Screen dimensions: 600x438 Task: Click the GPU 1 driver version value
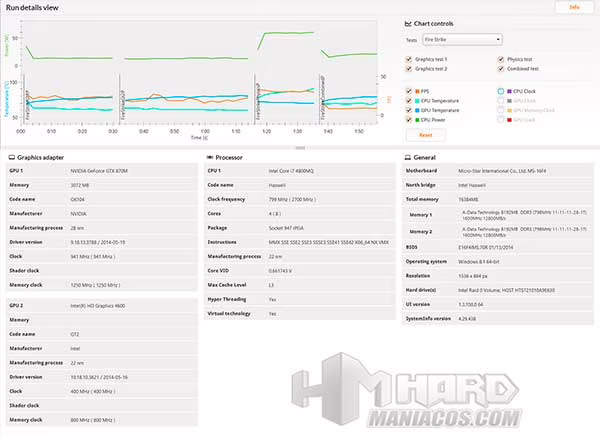click(x=98, y=242)
